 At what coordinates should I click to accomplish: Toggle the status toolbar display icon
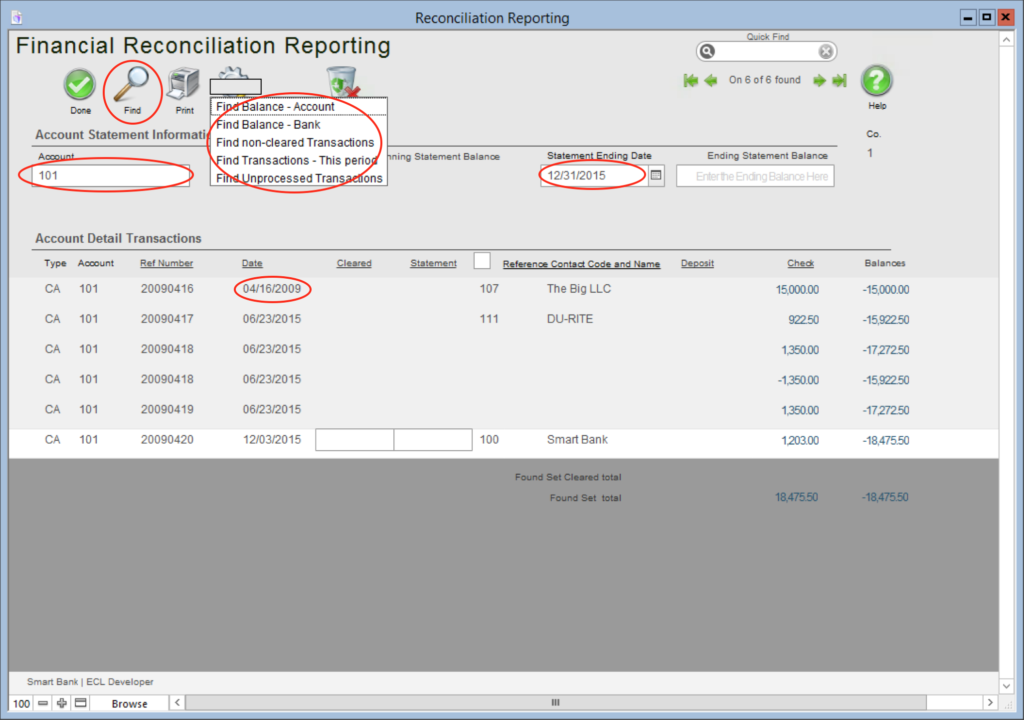[x=81, y=703]
